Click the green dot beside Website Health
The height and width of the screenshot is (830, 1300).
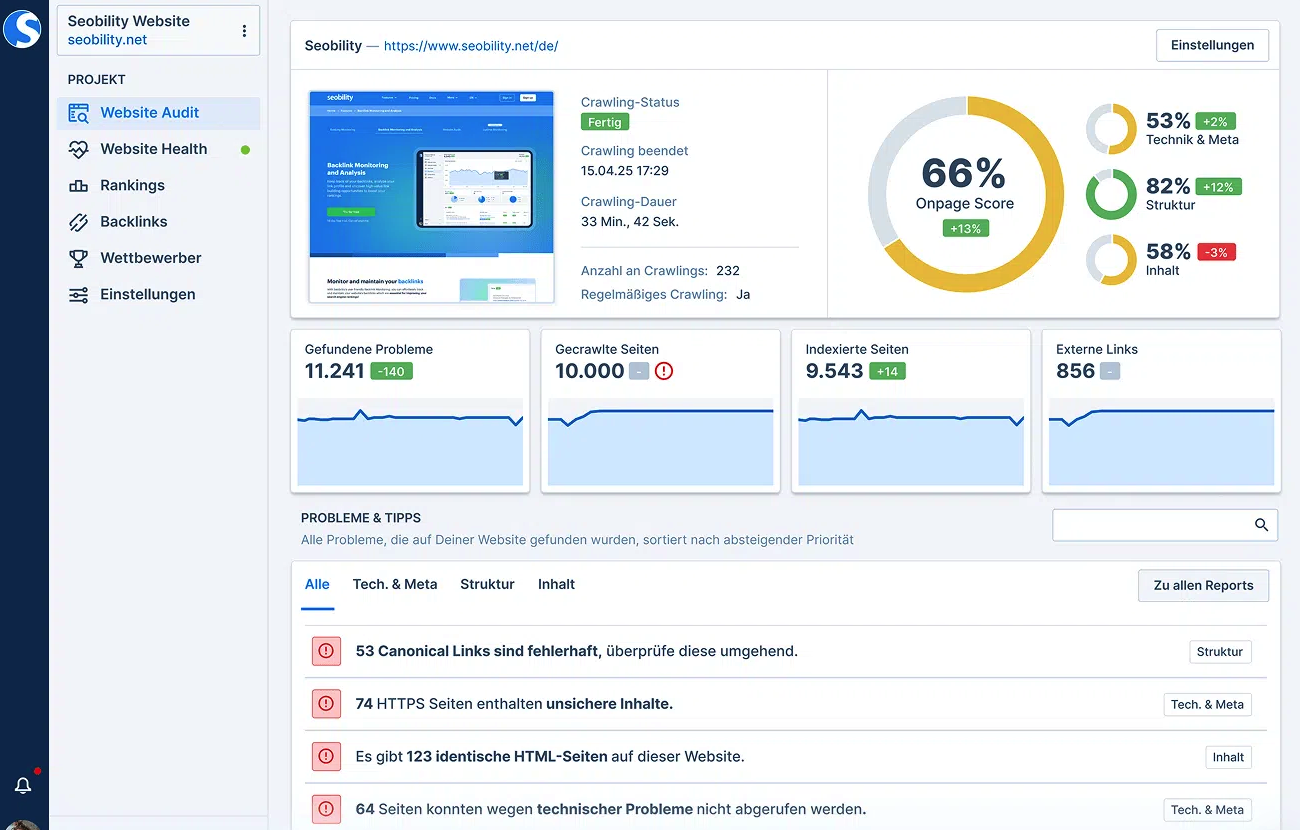[245, 150]
